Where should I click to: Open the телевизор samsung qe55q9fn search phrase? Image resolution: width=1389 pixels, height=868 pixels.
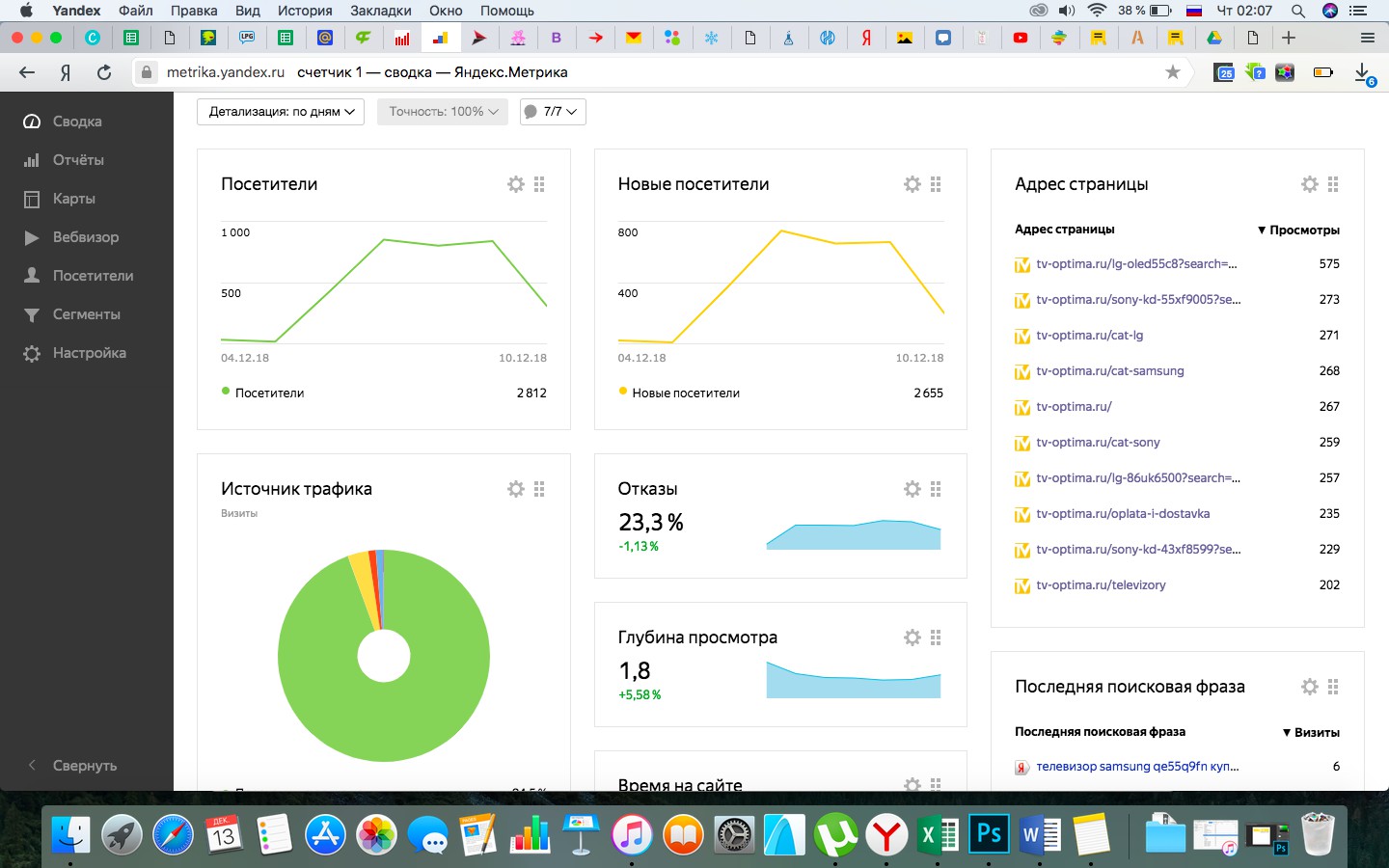tap(1137, 767)
